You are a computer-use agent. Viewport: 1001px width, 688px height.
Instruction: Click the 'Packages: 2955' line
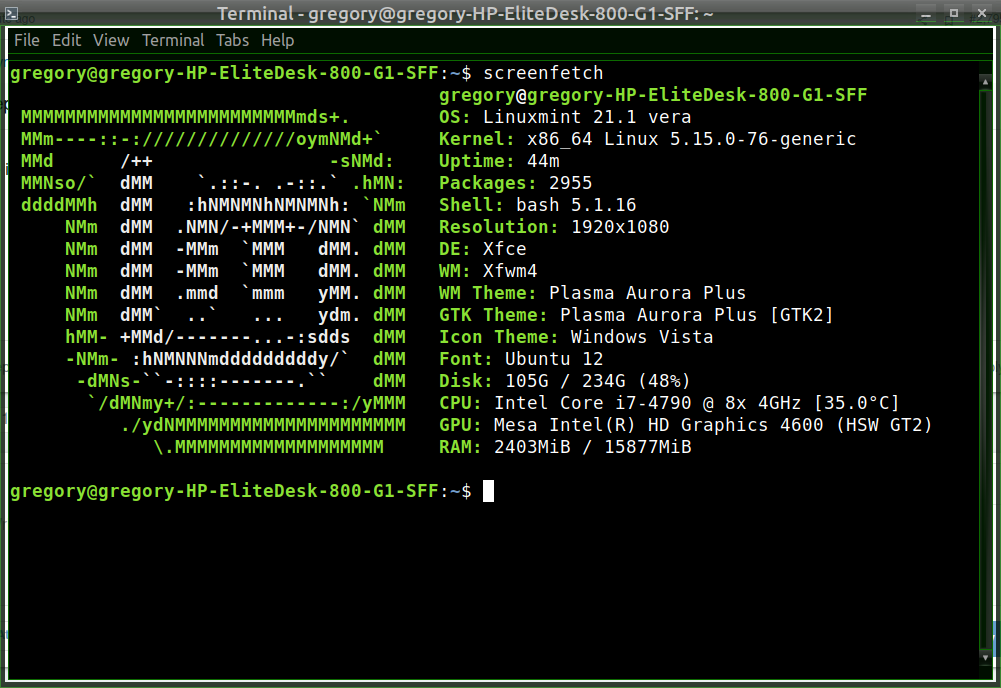coord(516,183)
